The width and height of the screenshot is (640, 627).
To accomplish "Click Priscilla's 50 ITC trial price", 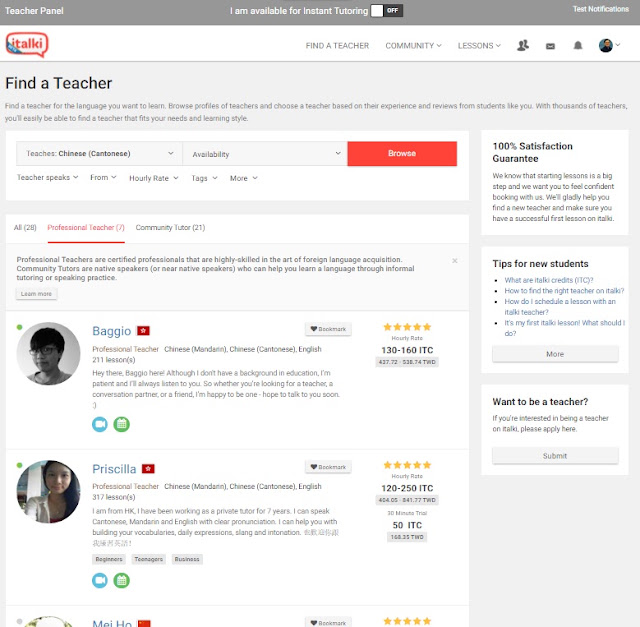I will click(x=407, y=525).
